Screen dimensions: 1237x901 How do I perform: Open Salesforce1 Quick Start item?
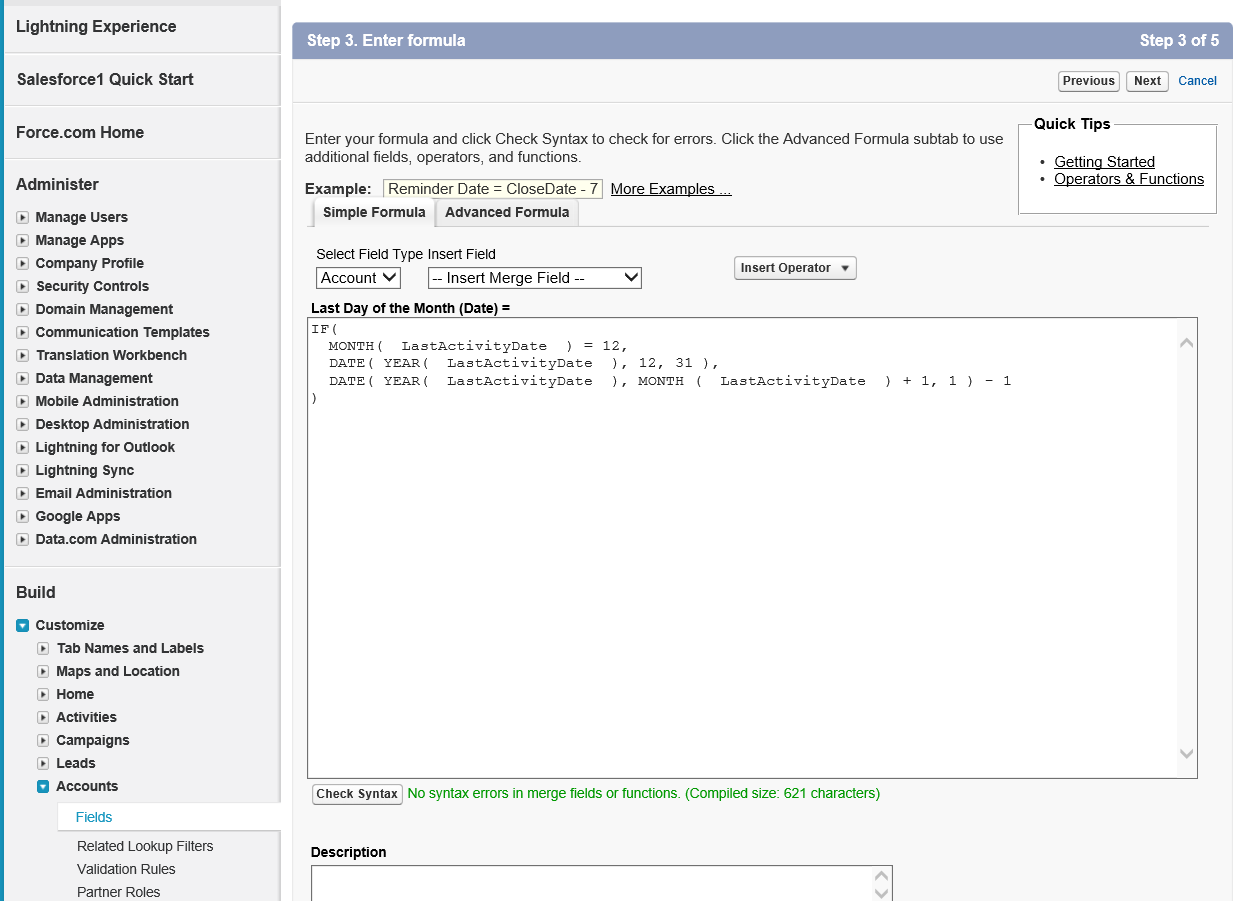pos(105,80)
